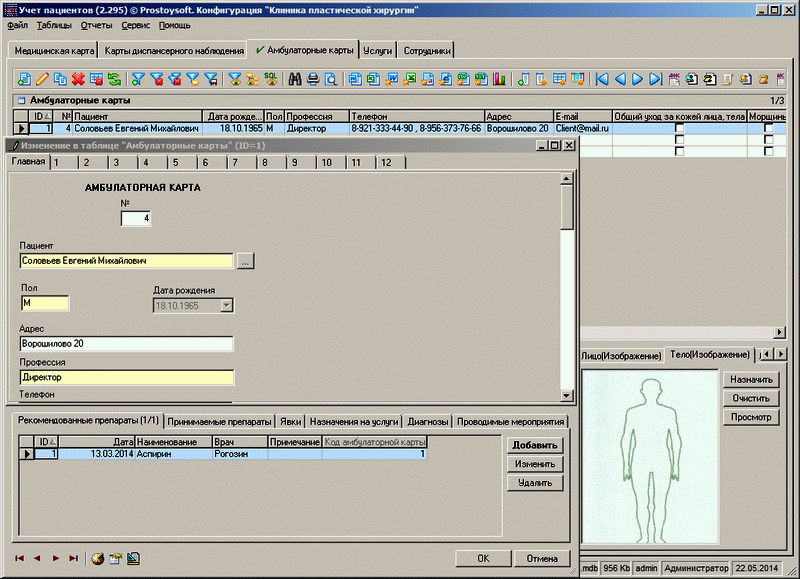This screenshot has height=579, width=800.
Task: Click the printer icon in toolbar
Action: (313, 79)
